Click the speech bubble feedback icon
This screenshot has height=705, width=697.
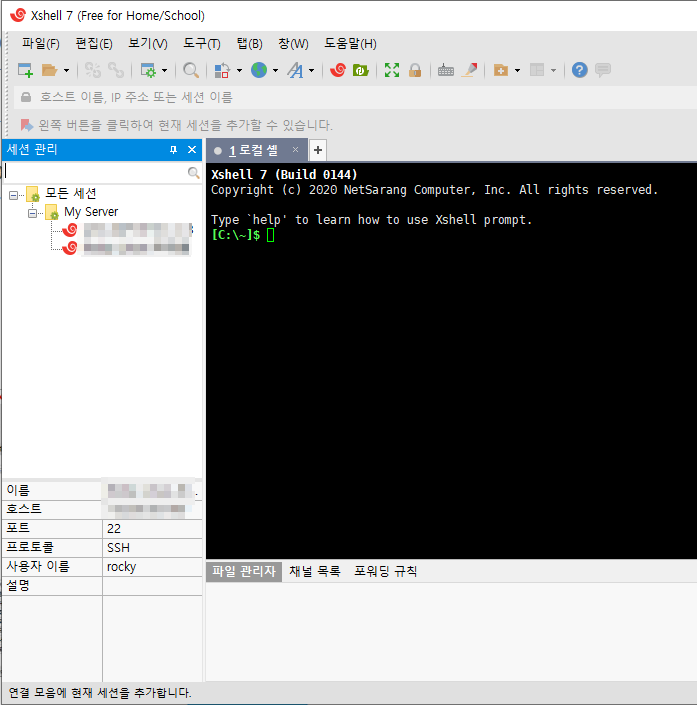tap(603, 70)
